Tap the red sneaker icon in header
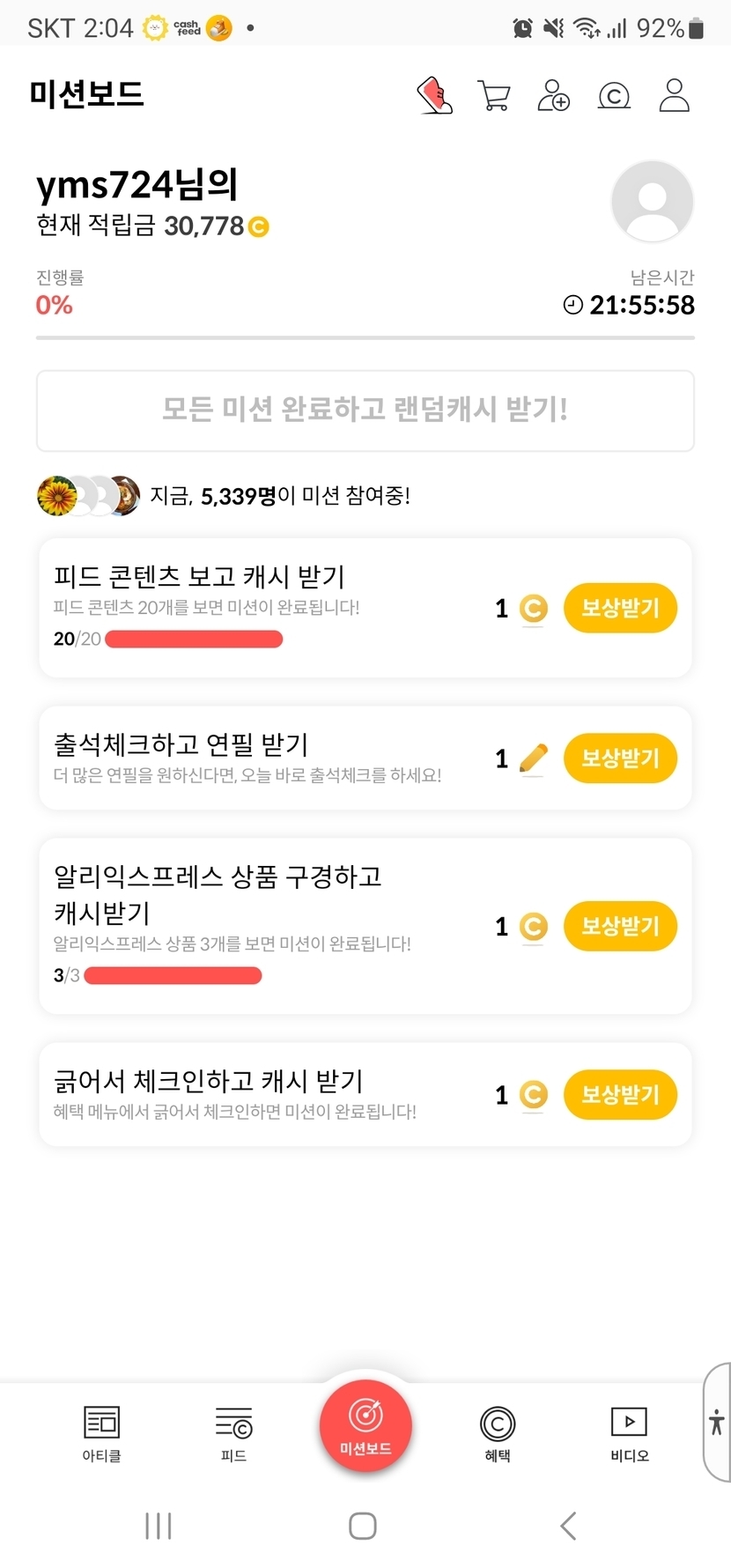The width and height of the screenshot is (731, 1568). pos(434,95)
